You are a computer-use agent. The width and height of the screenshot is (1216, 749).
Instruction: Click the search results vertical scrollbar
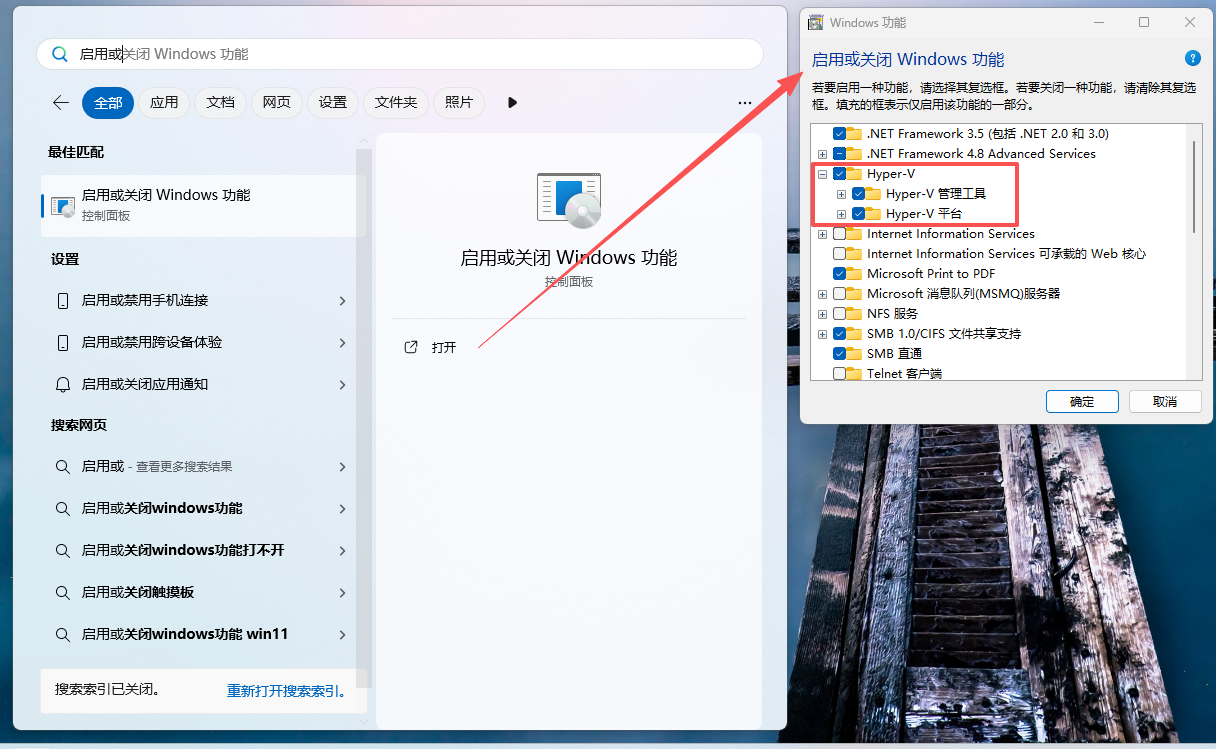click(362, 420)
